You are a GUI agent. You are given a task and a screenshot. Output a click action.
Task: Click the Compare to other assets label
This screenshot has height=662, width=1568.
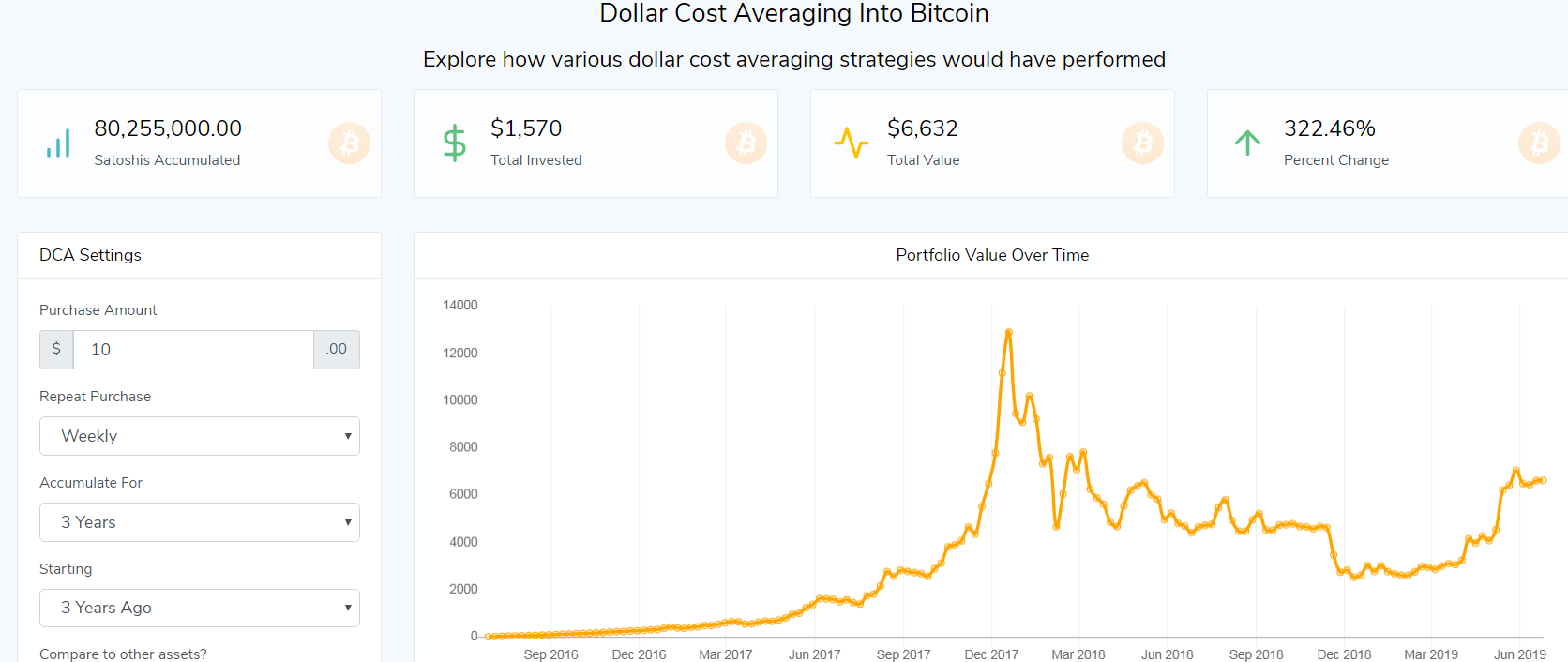click(x=123, y=654)
